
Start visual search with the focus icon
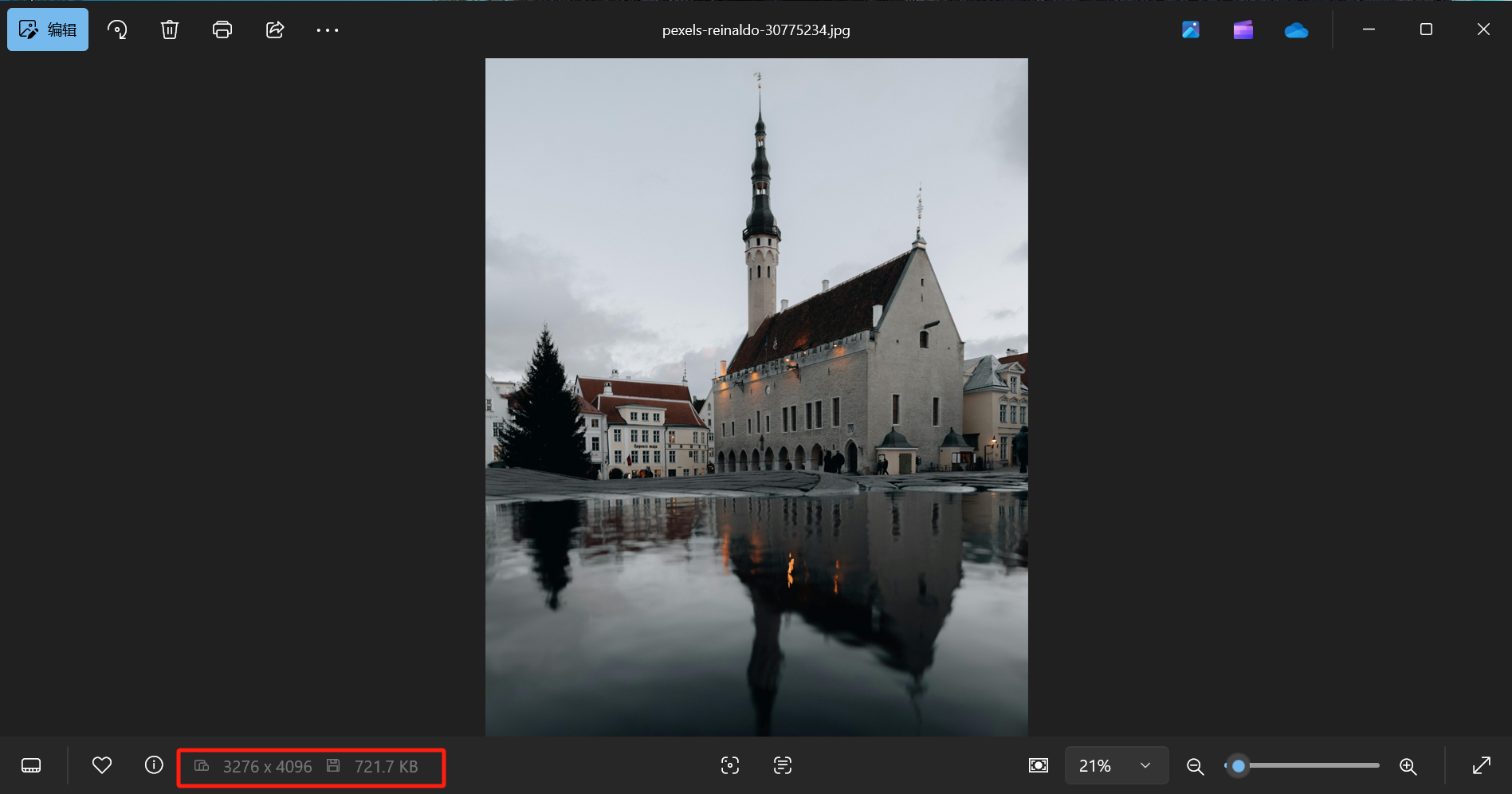(730, 765)
